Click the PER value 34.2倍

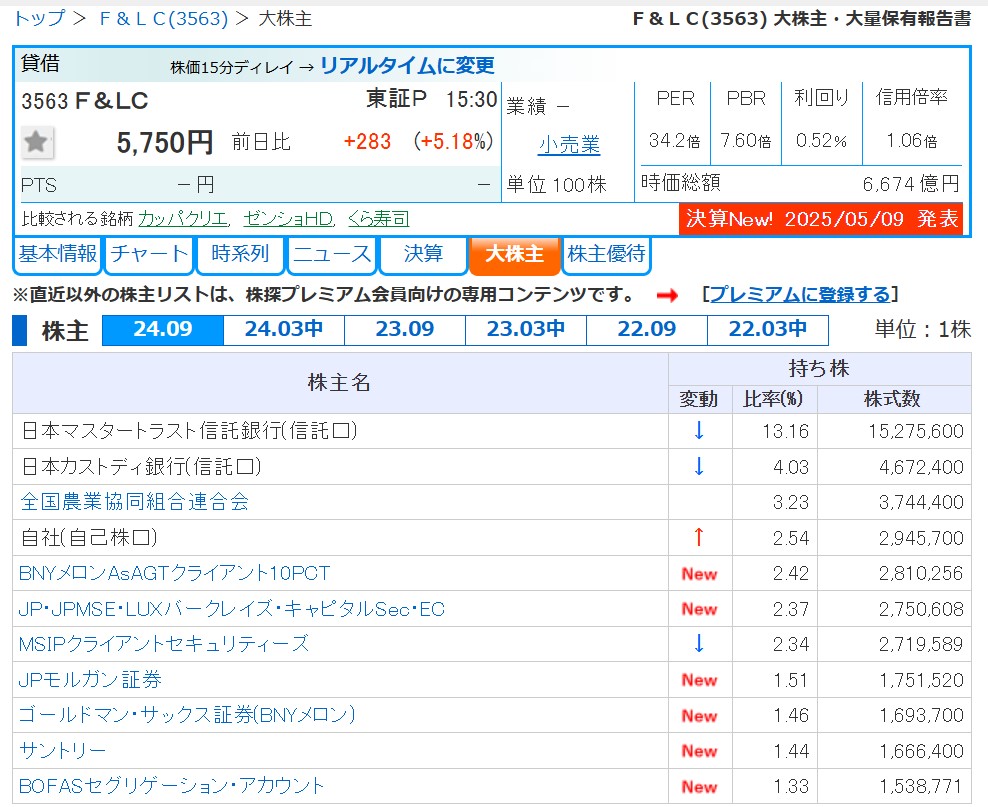(674, 140)
